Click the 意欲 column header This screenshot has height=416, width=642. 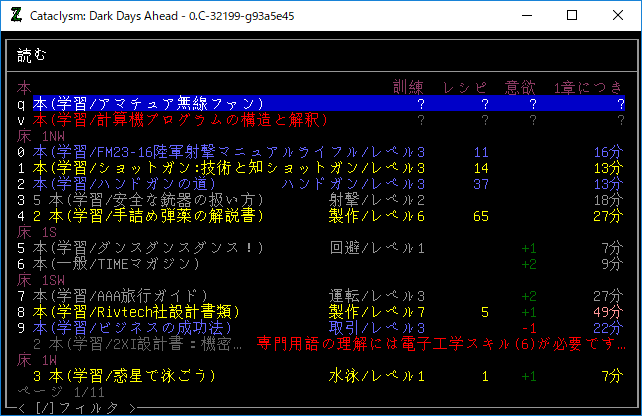click(521, 88)
